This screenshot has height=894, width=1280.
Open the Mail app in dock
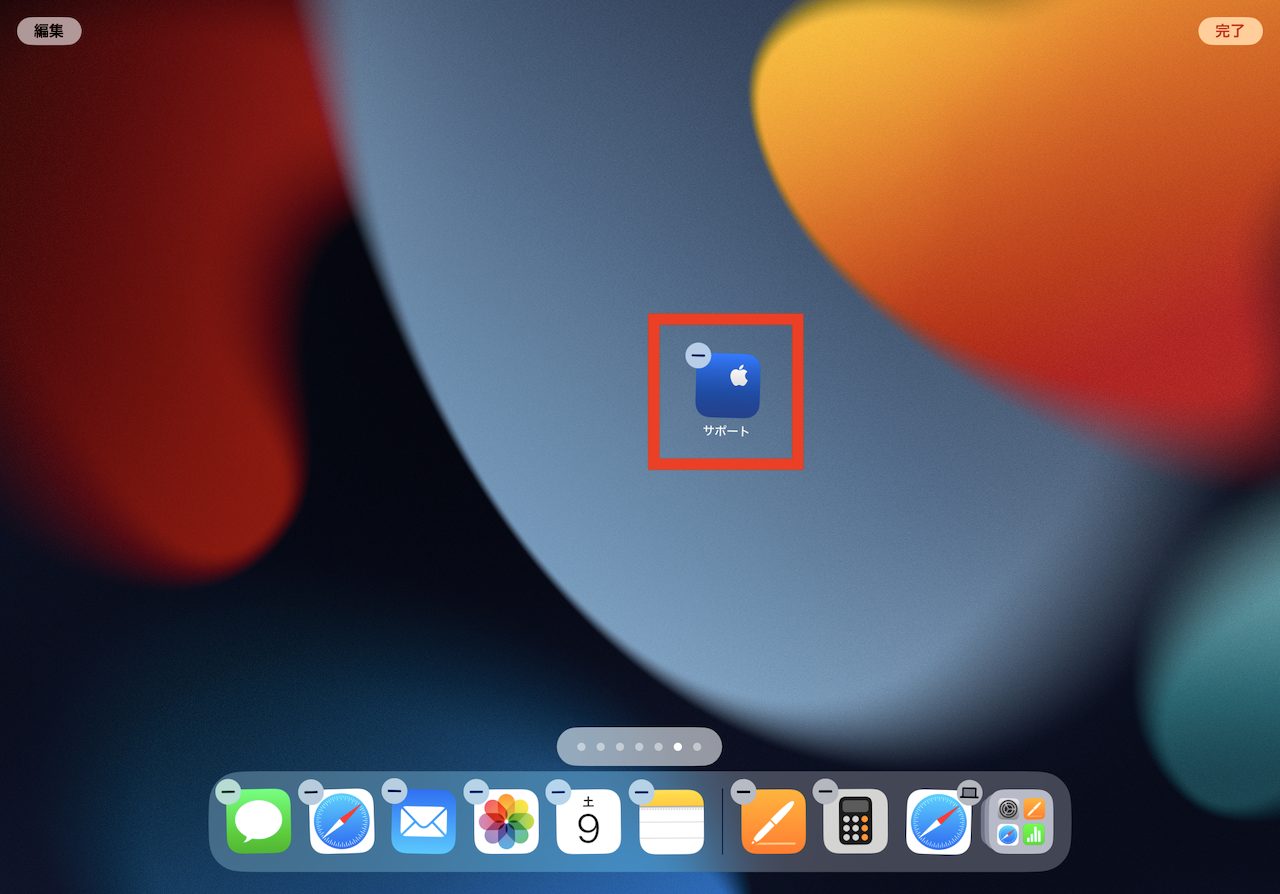tap(424, 821)
